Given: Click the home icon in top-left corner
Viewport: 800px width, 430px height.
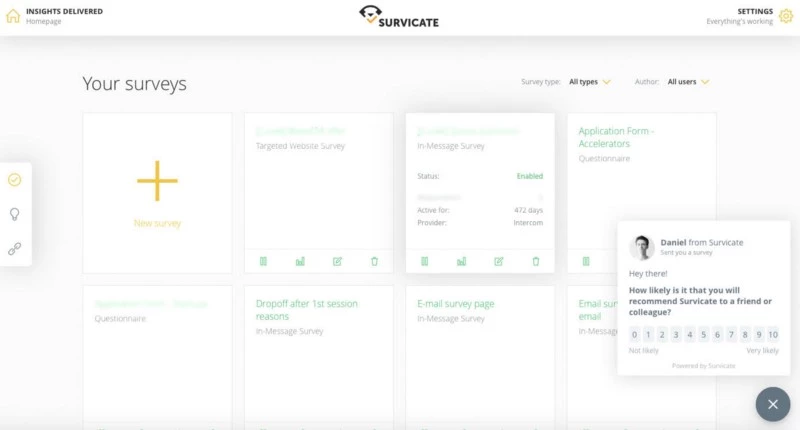Looking at the screenshot, I should (x=12, y=16).
